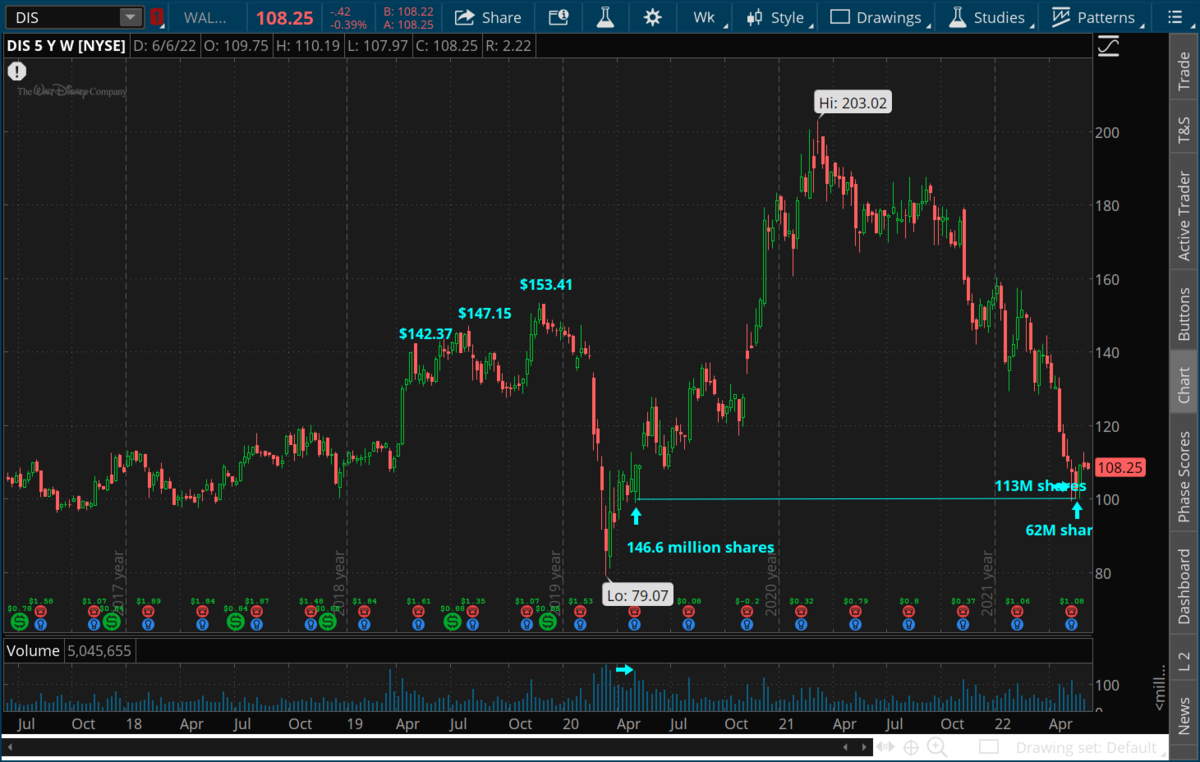
Task: Click the magnifier zoom icon below chart
Action: [x=937, y=747]
